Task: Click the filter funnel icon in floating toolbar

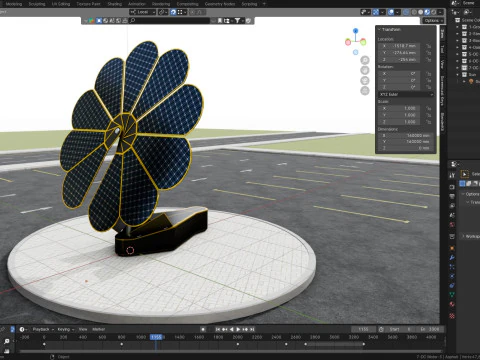Action: (238, 21)
